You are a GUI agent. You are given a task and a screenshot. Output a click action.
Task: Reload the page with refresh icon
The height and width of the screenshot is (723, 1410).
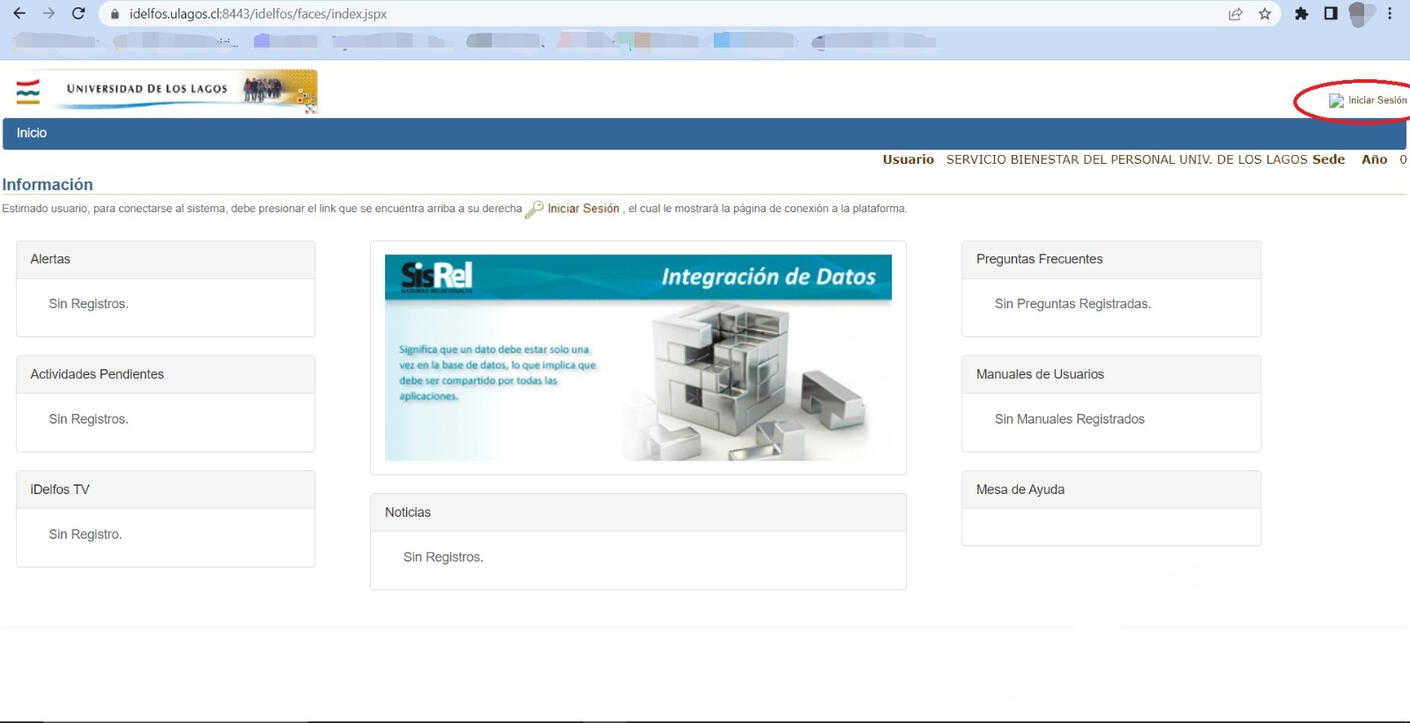(x=78, y=14)
